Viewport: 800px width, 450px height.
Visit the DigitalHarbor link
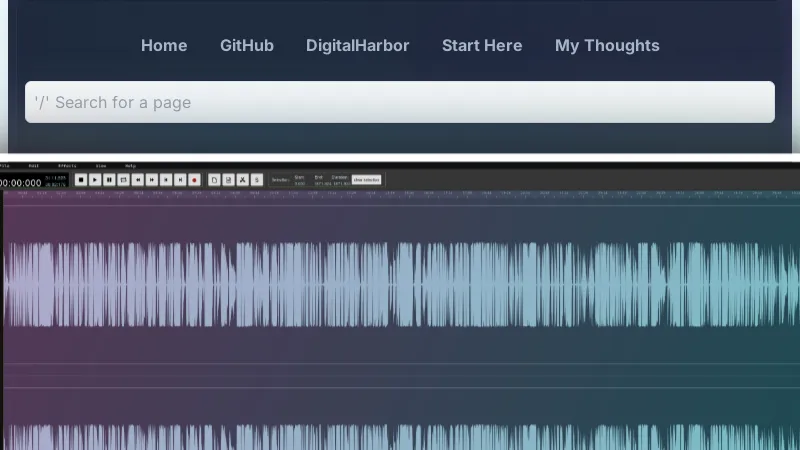pos(358,45)
